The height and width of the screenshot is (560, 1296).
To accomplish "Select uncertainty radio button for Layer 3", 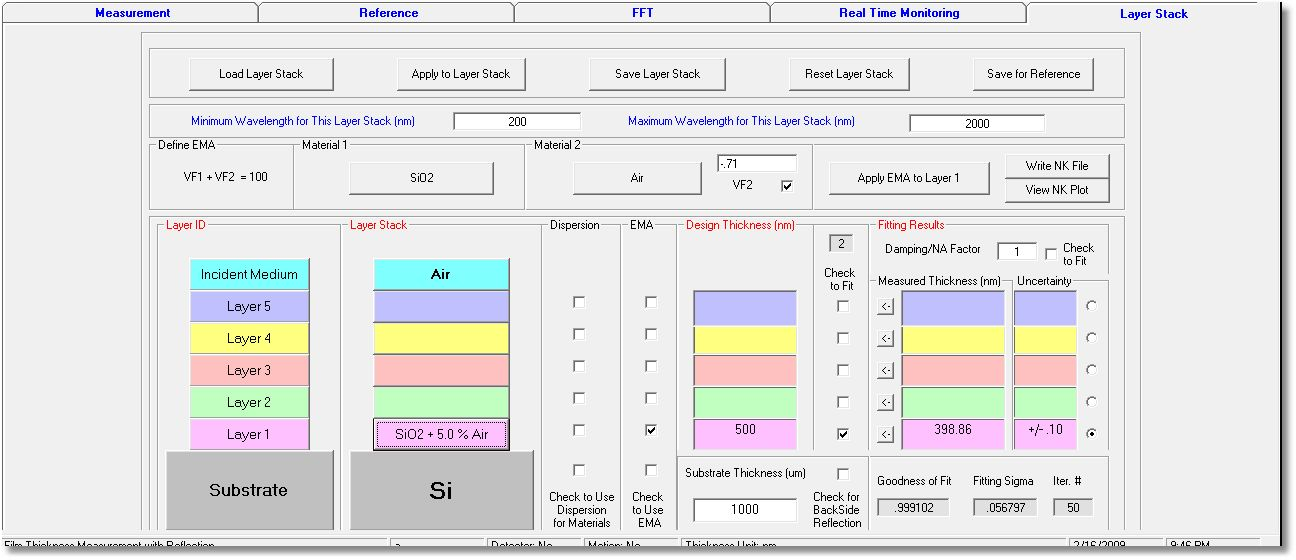I will 1091,369.
